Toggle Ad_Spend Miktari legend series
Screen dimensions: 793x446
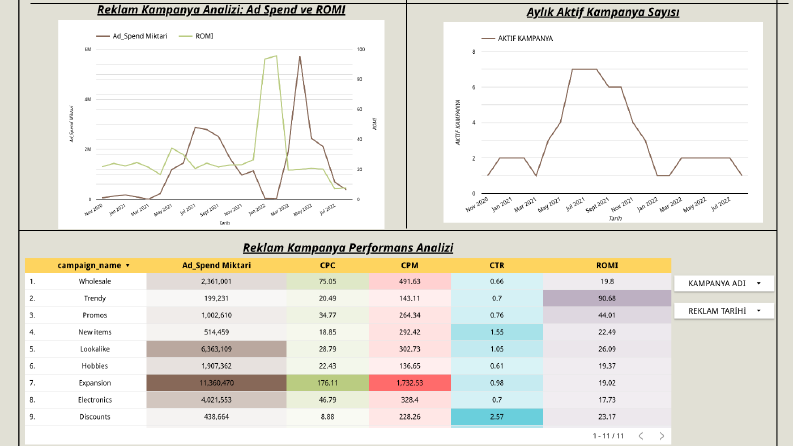[x=131, y=36]
